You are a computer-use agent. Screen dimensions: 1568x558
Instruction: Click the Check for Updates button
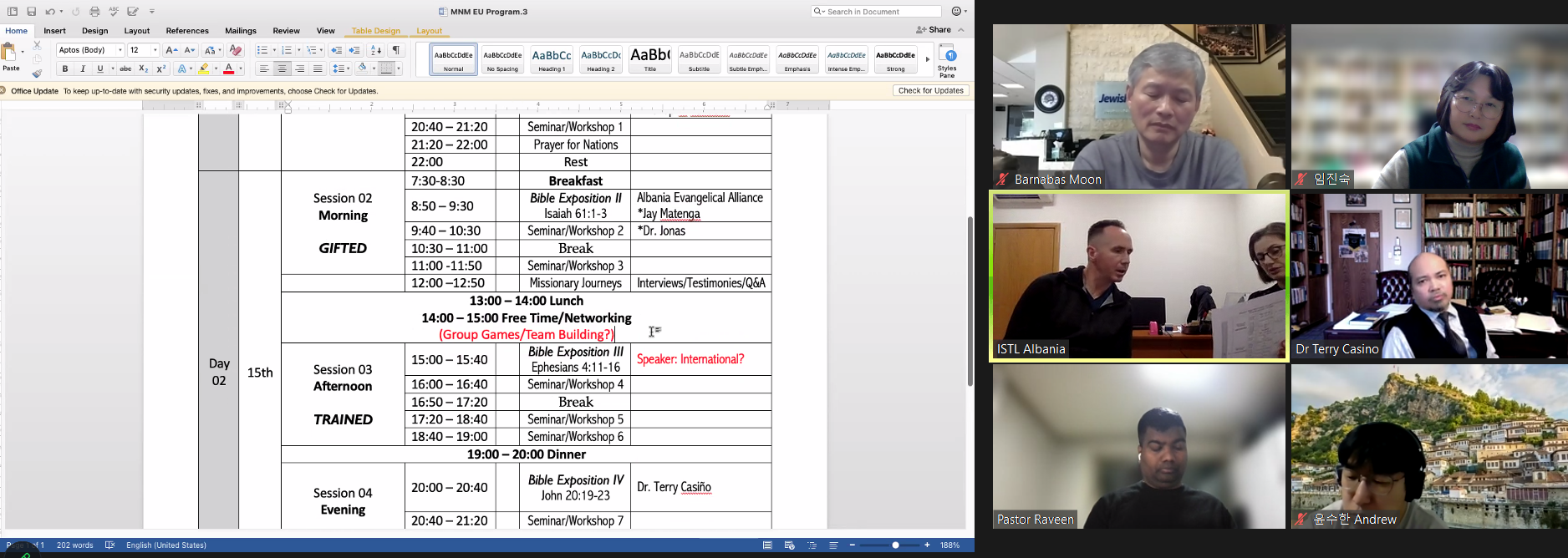pos(931,90)
